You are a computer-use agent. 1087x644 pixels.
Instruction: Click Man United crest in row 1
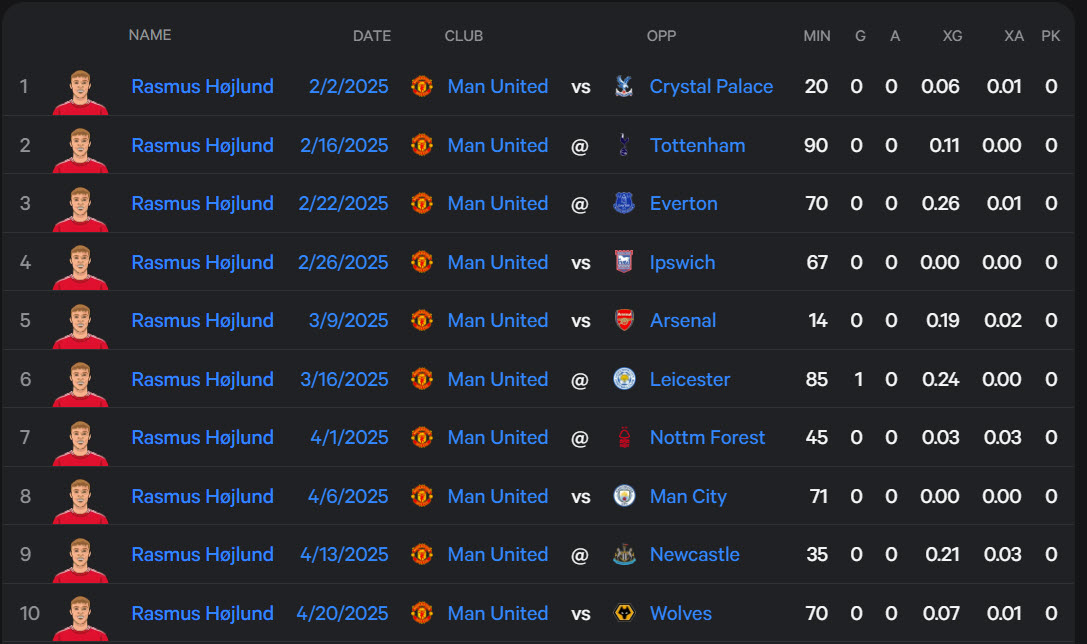click(x=421, y=86)
